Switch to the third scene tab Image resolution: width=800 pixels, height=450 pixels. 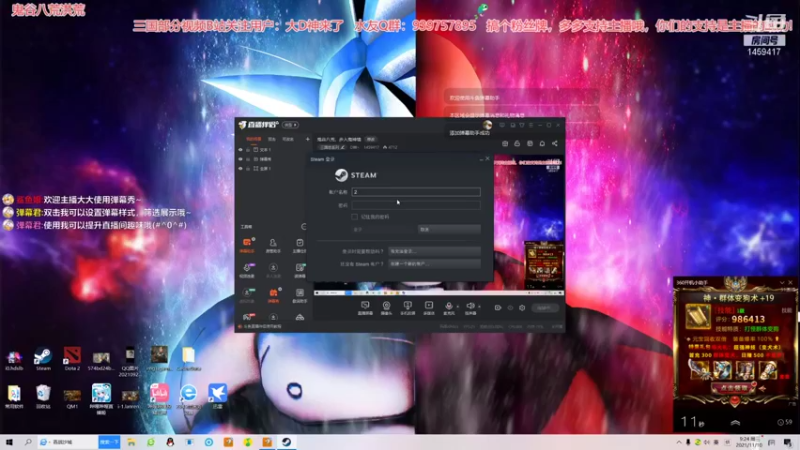pos(288,139)
